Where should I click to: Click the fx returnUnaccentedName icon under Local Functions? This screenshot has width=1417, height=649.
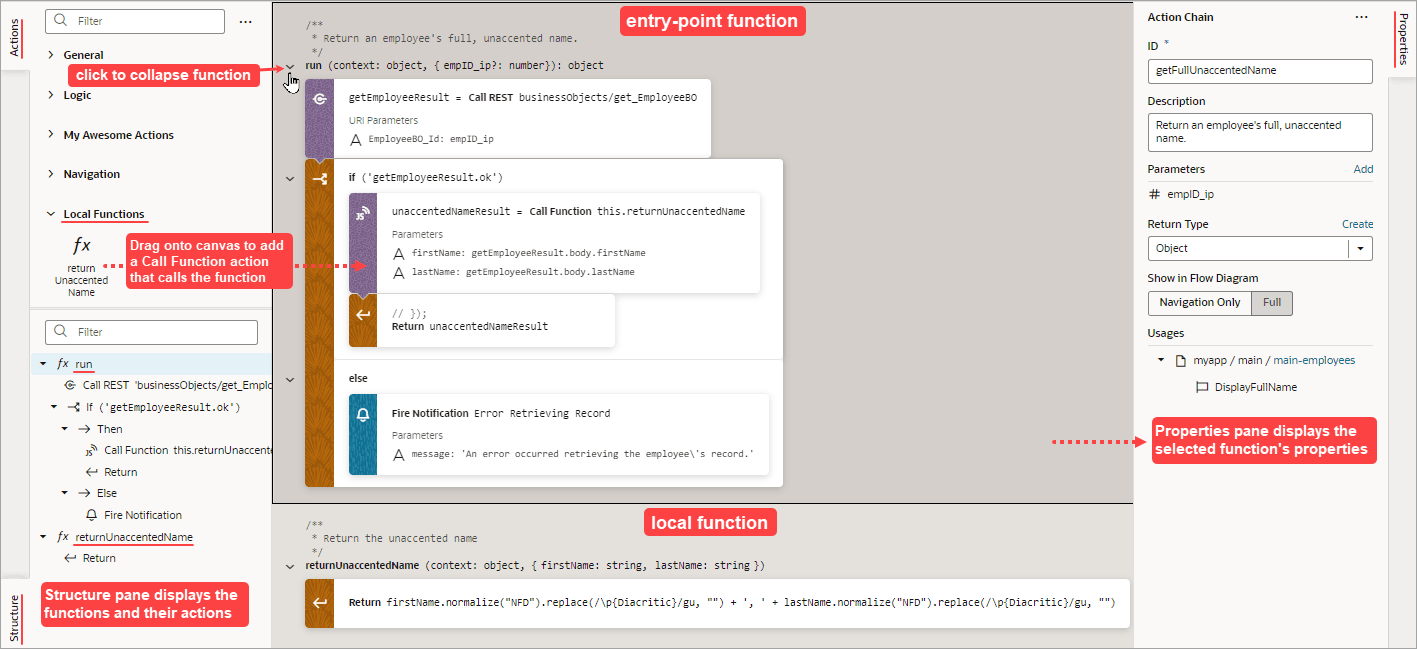(81, 243)
